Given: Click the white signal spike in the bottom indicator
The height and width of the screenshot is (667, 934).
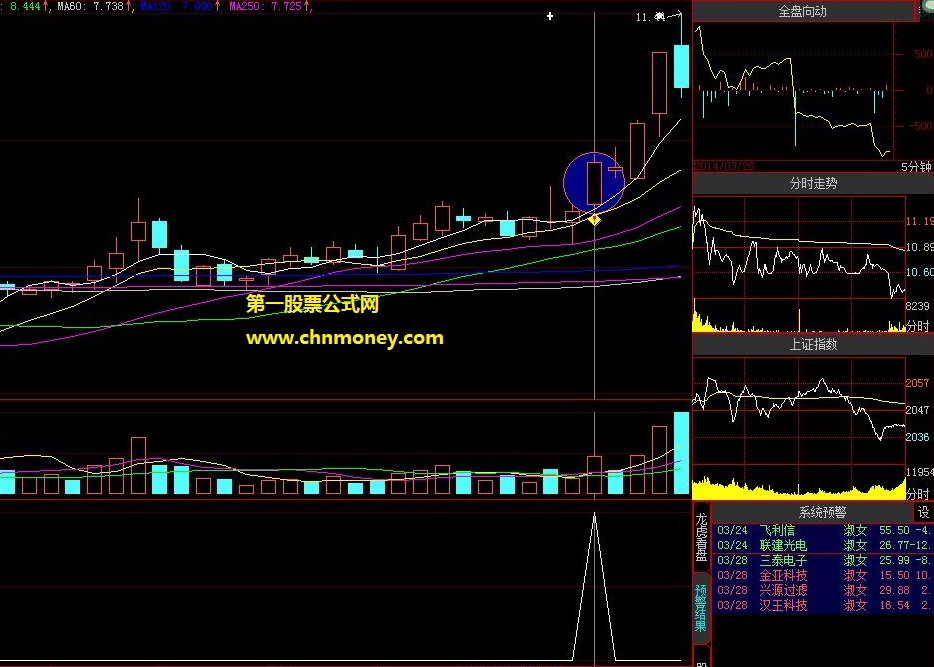Looking at the screenshot, I should coord(594,587).
